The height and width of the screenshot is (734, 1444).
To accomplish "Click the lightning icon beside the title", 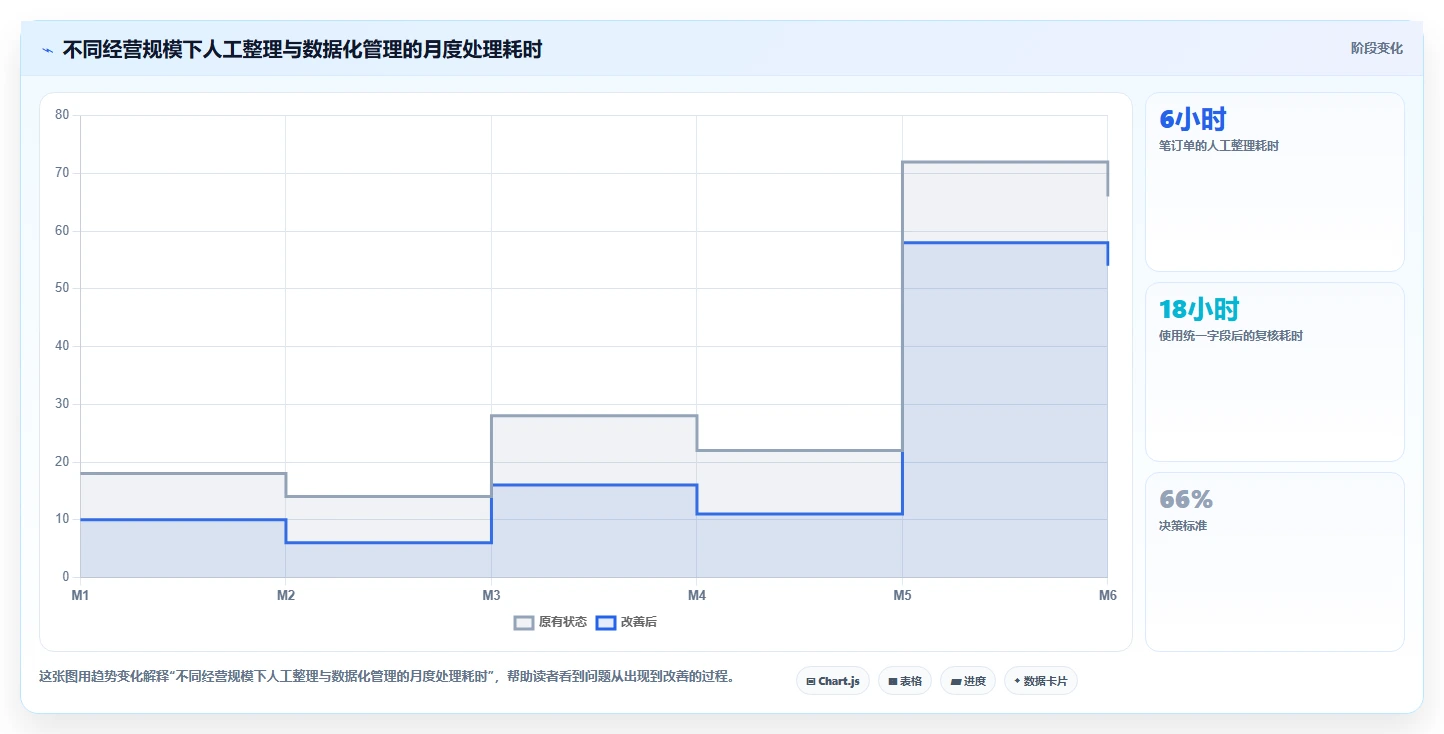I will click(47, 50).
